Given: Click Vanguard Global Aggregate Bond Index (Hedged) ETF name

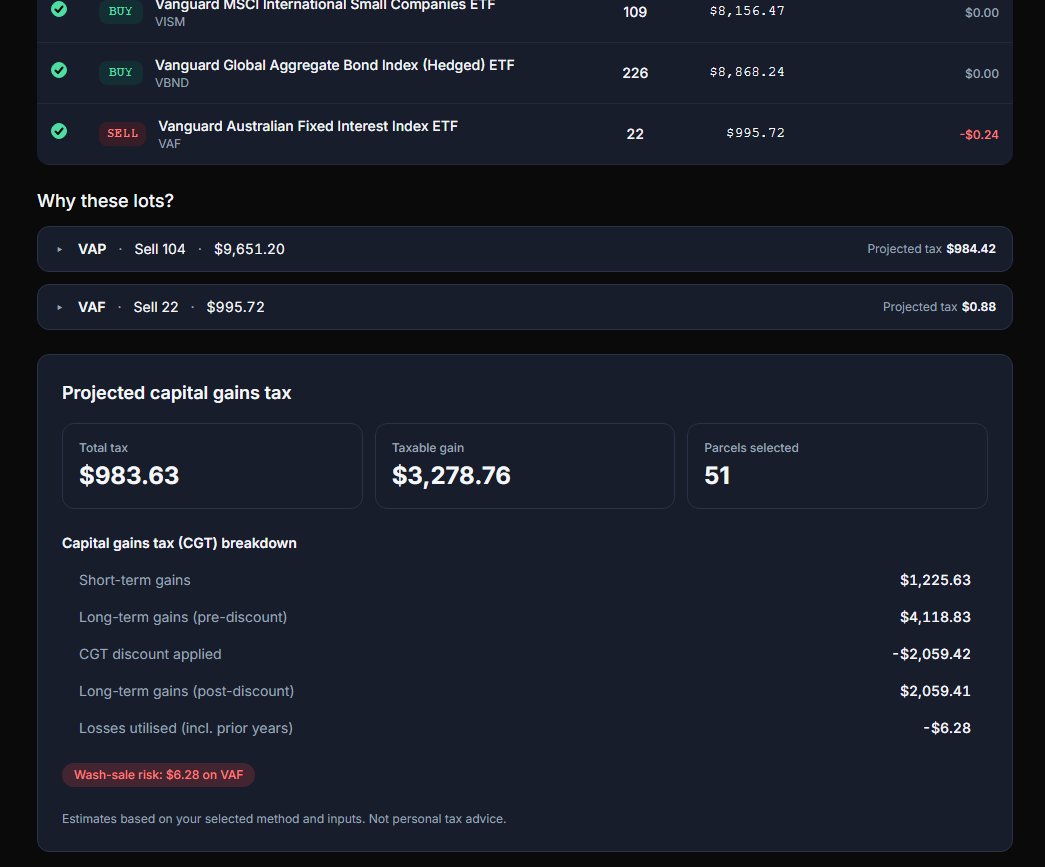Looking at the screenshot, I should 335,65.
